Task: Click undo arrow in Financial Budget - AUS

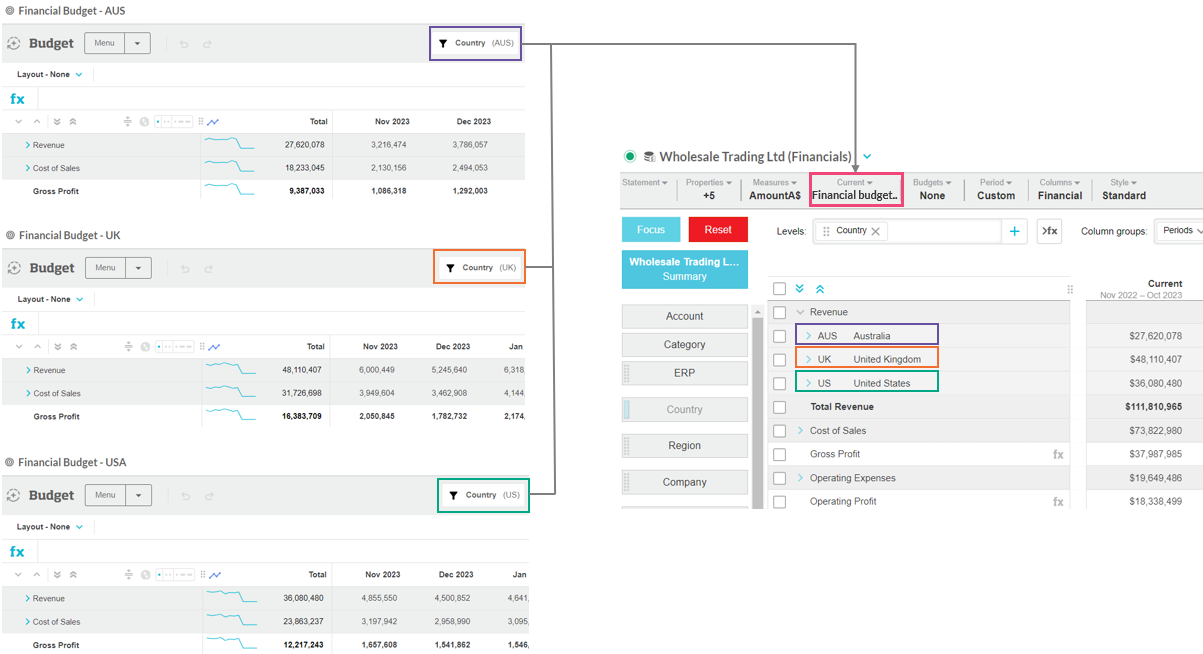Action: (184, 44)
